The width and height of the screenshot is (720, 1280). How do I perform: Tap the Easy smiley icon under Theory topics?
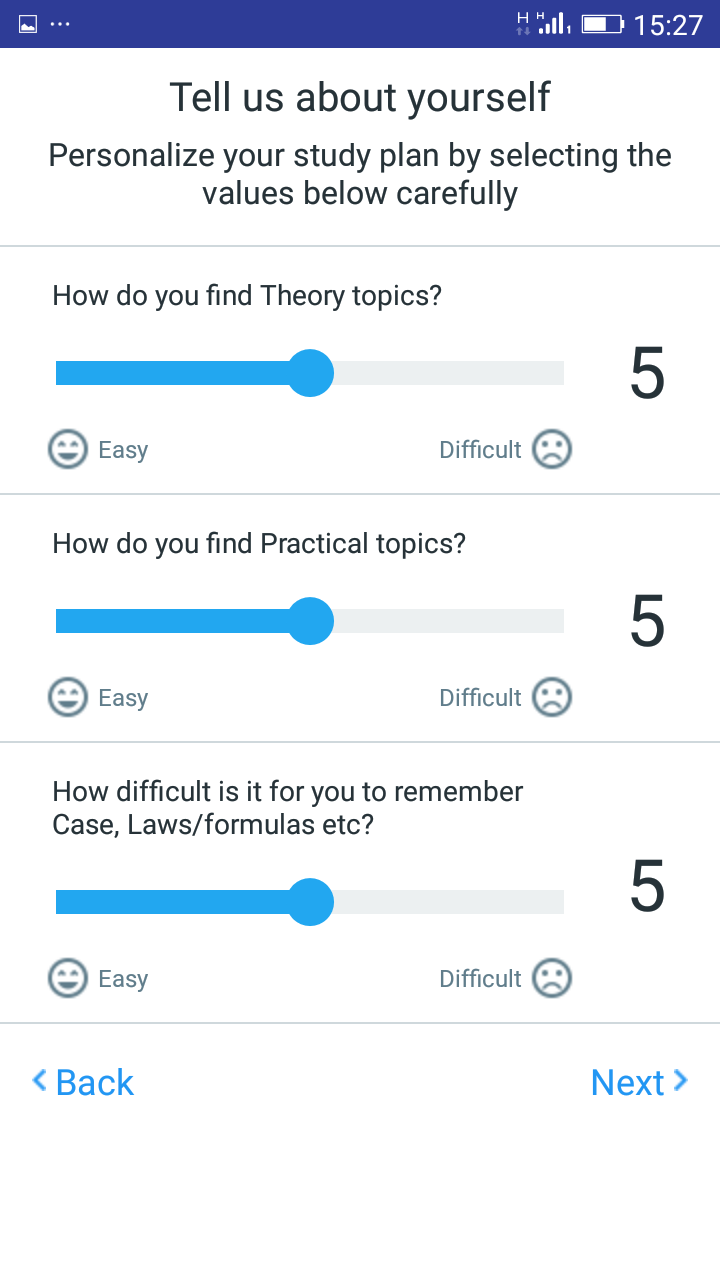tap(67, 449)
